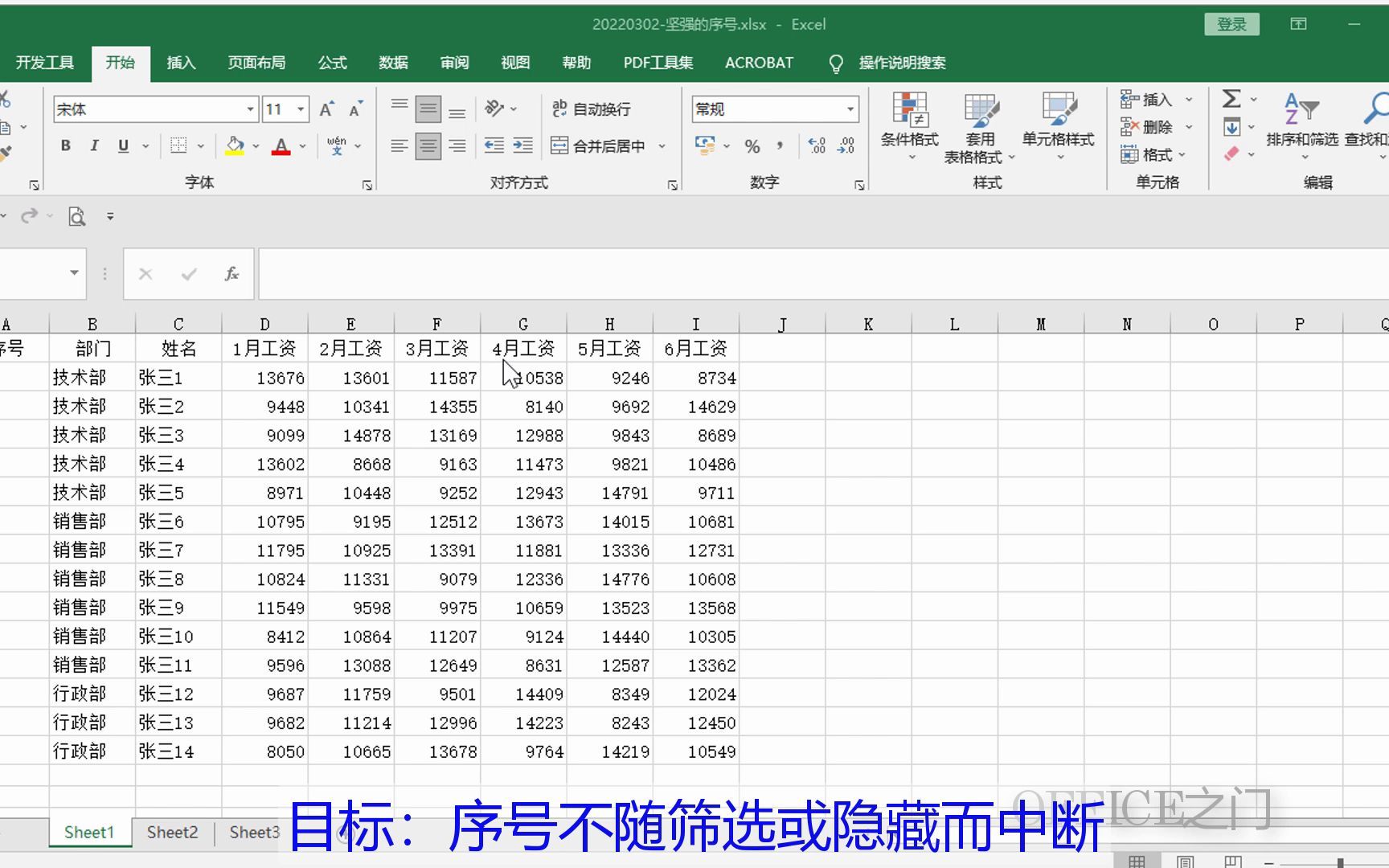Switch to Sheet2 worksheet
This screenshot has width=1389, height=868.
click(x=170, y=832)
